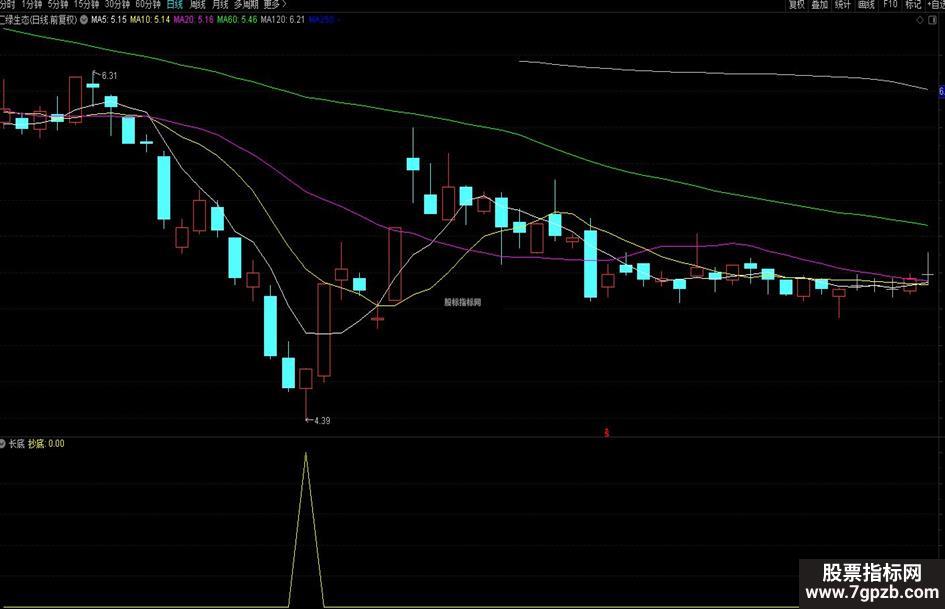Click the 长底 indicator name
The height and width of the screenshot is (609, 945).
click(16, 444)
